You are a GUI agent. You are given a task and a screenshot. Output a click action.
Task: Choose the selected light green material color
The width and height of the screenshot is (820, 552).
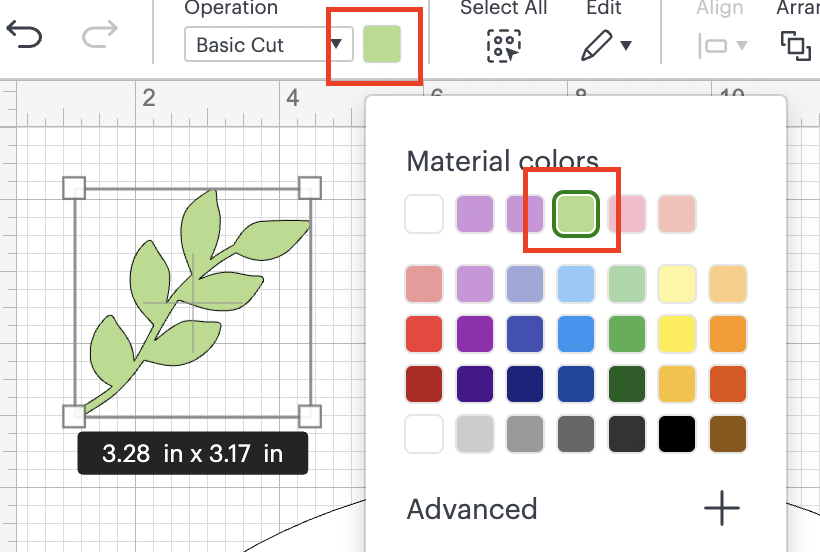tap(576, 214)
